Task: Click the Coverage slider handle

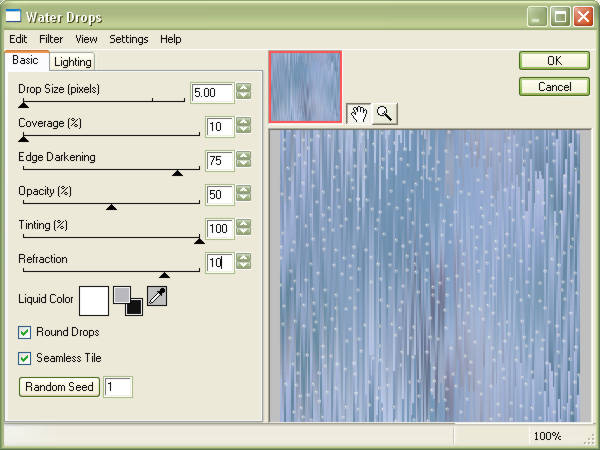Action: (24, 139)
